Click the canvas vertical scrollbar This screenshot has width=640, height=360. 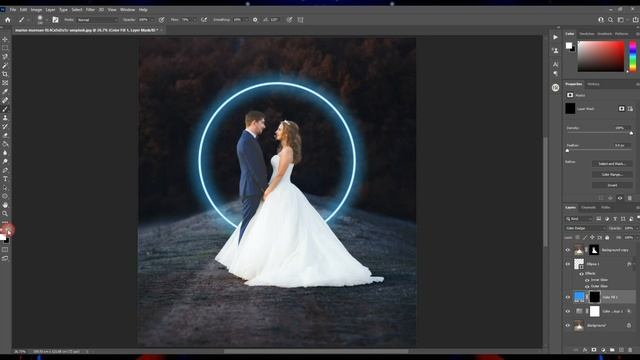click(x=545, y=192)
